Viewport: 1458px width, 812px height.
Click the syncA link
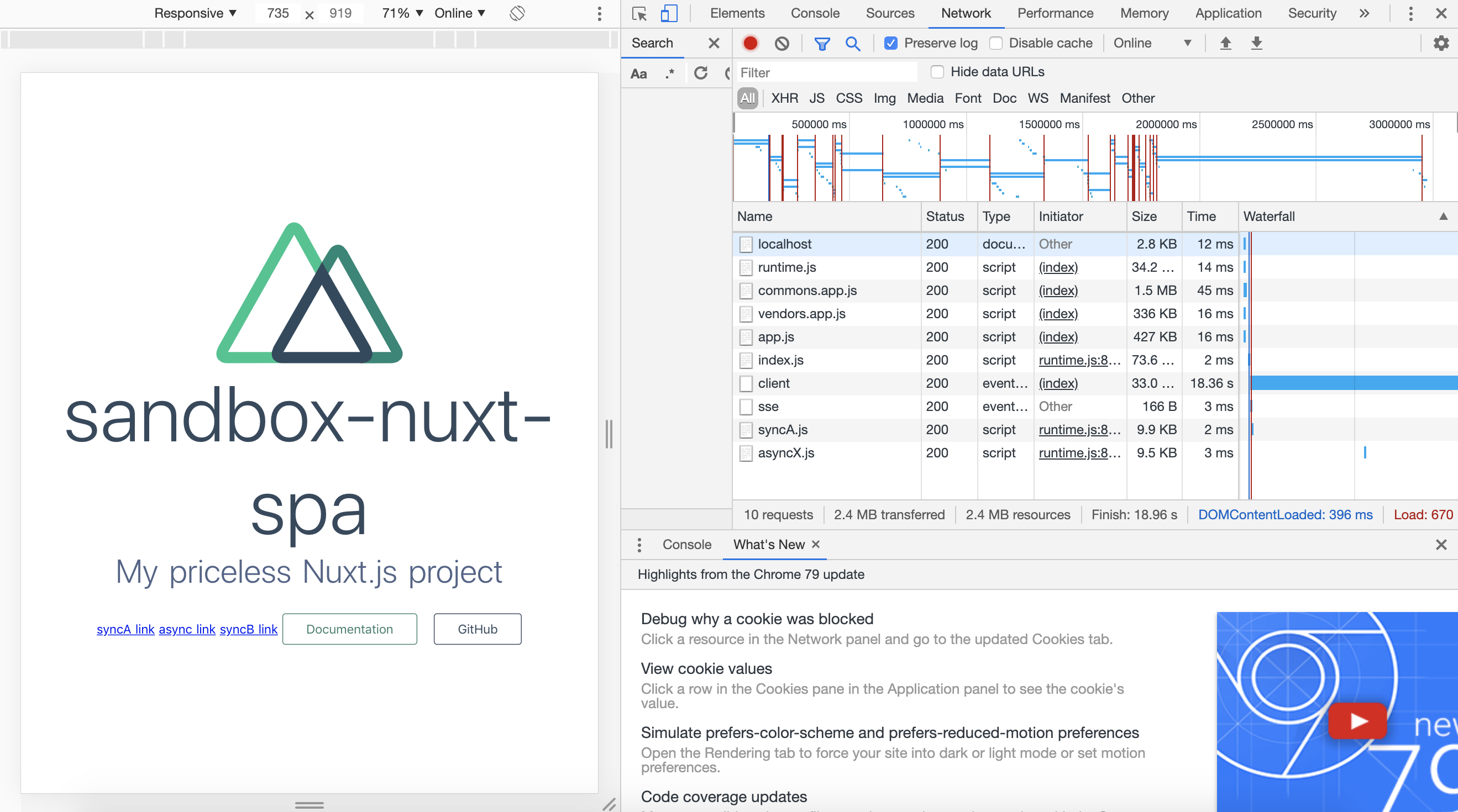(125, 629)
